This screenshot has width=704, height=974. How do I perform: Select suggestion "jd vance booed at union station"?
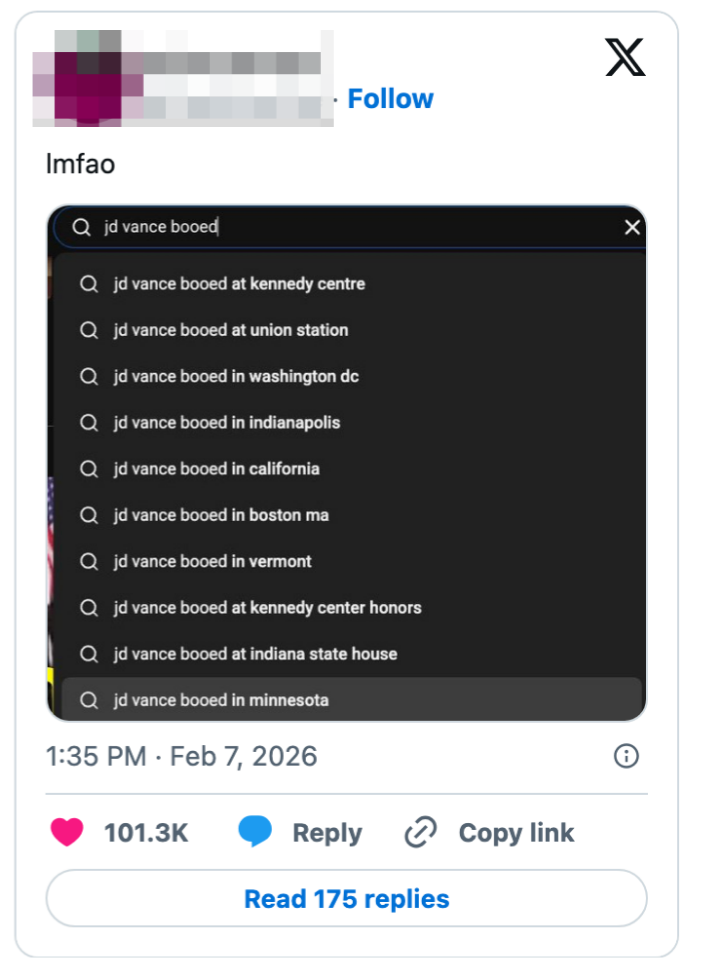click(231, 330)
